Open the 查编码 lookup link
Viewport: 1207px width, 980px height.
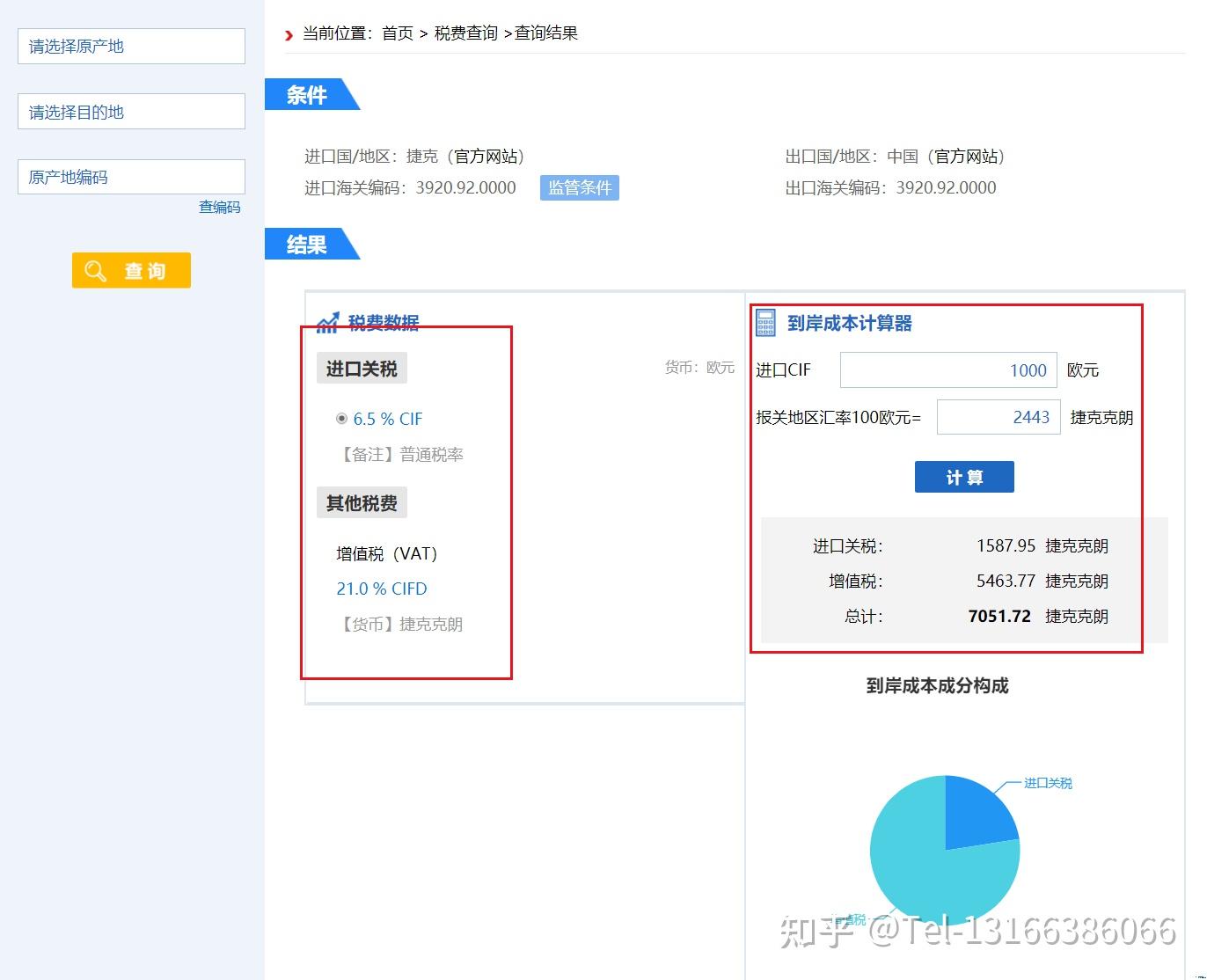(x=219, y=207)
